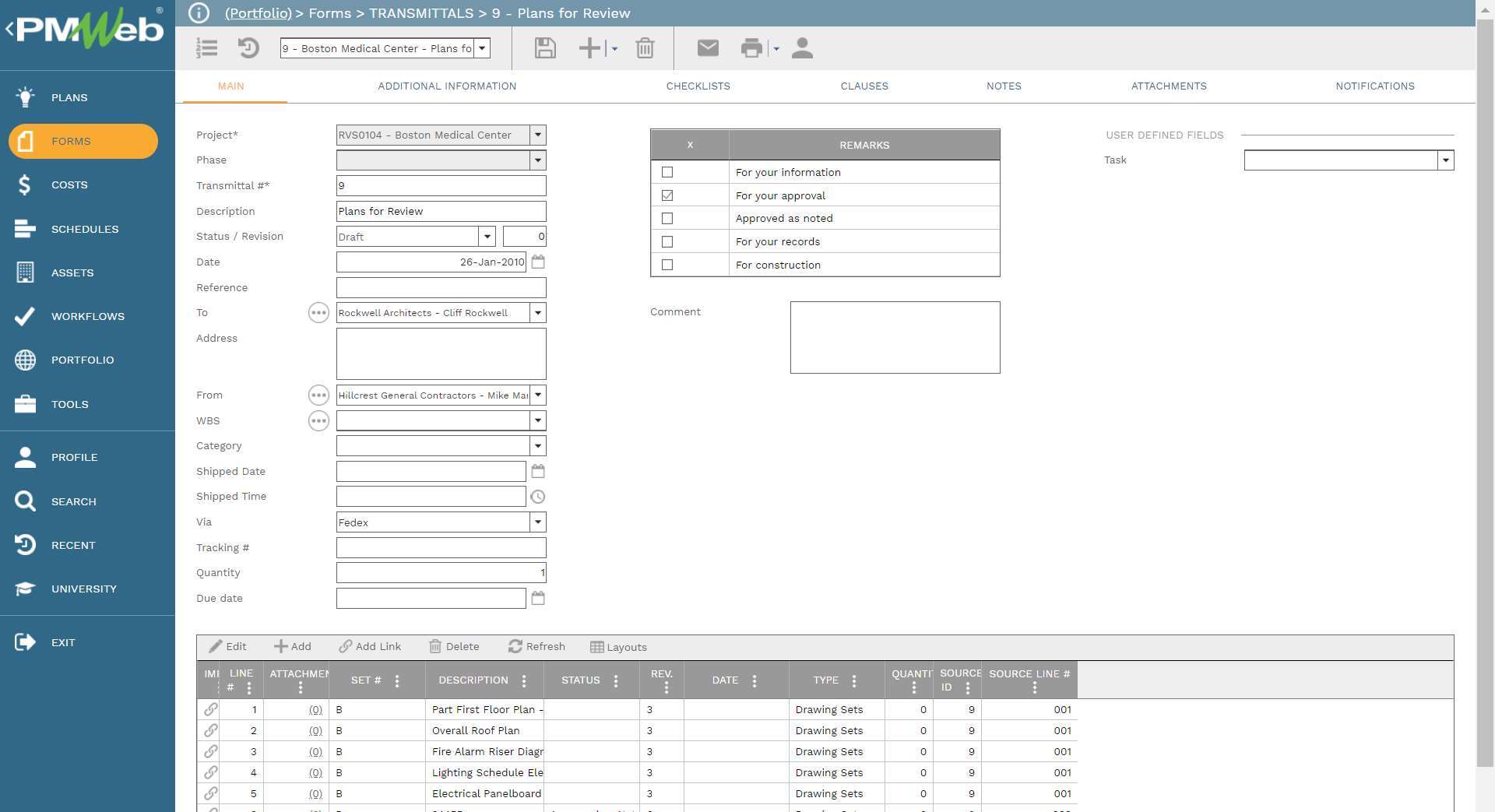Click Refresh in the grid toolbar
The height and width of the screenshot is (812, 1495).
click(536, 647)
